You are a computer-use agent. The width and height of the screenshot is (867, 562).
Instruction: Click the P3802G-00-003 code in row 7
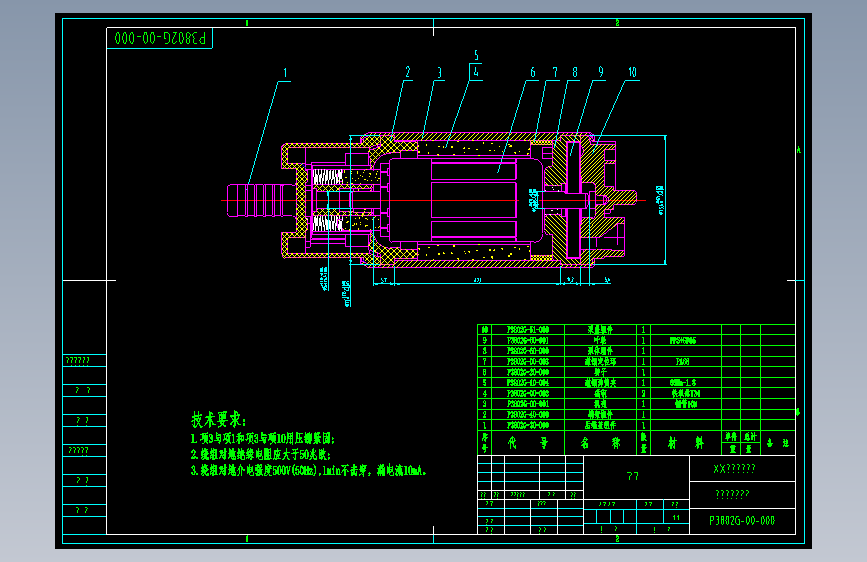pos(528,362)
